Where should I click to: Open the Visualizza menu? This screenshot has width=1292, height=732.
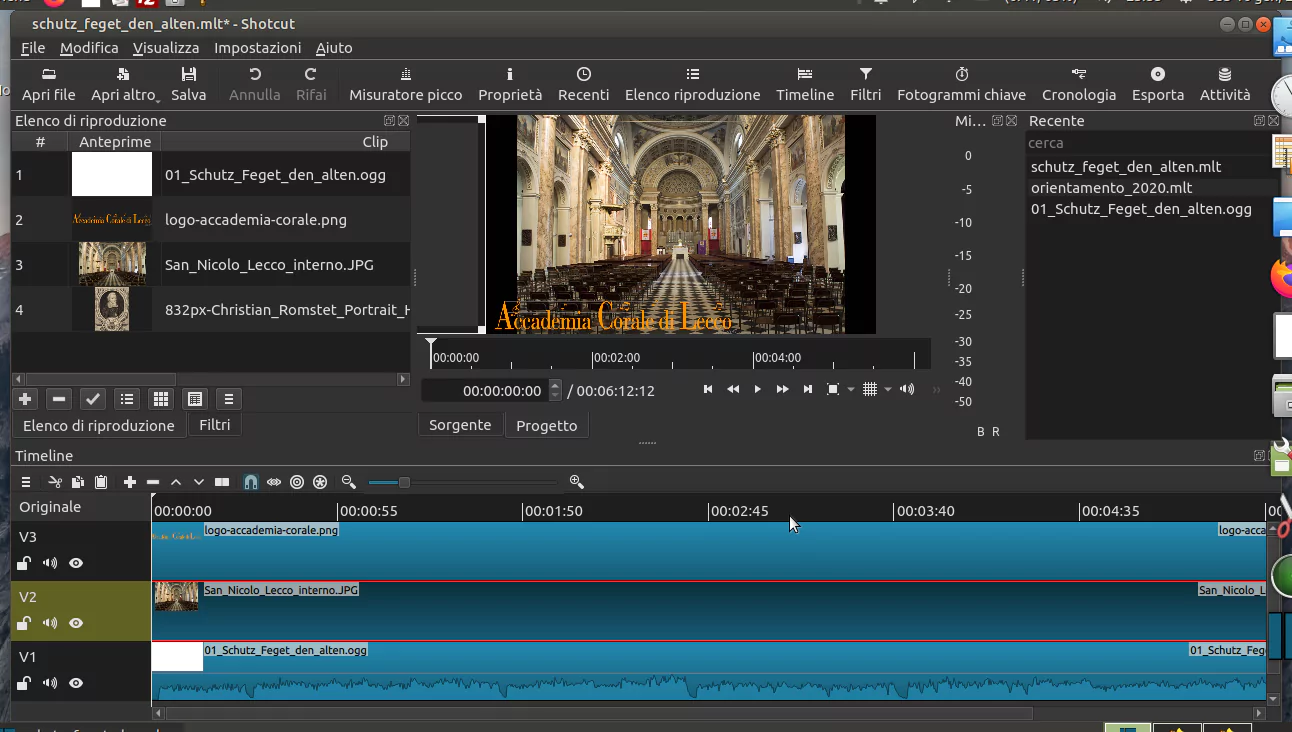(166, 47)
